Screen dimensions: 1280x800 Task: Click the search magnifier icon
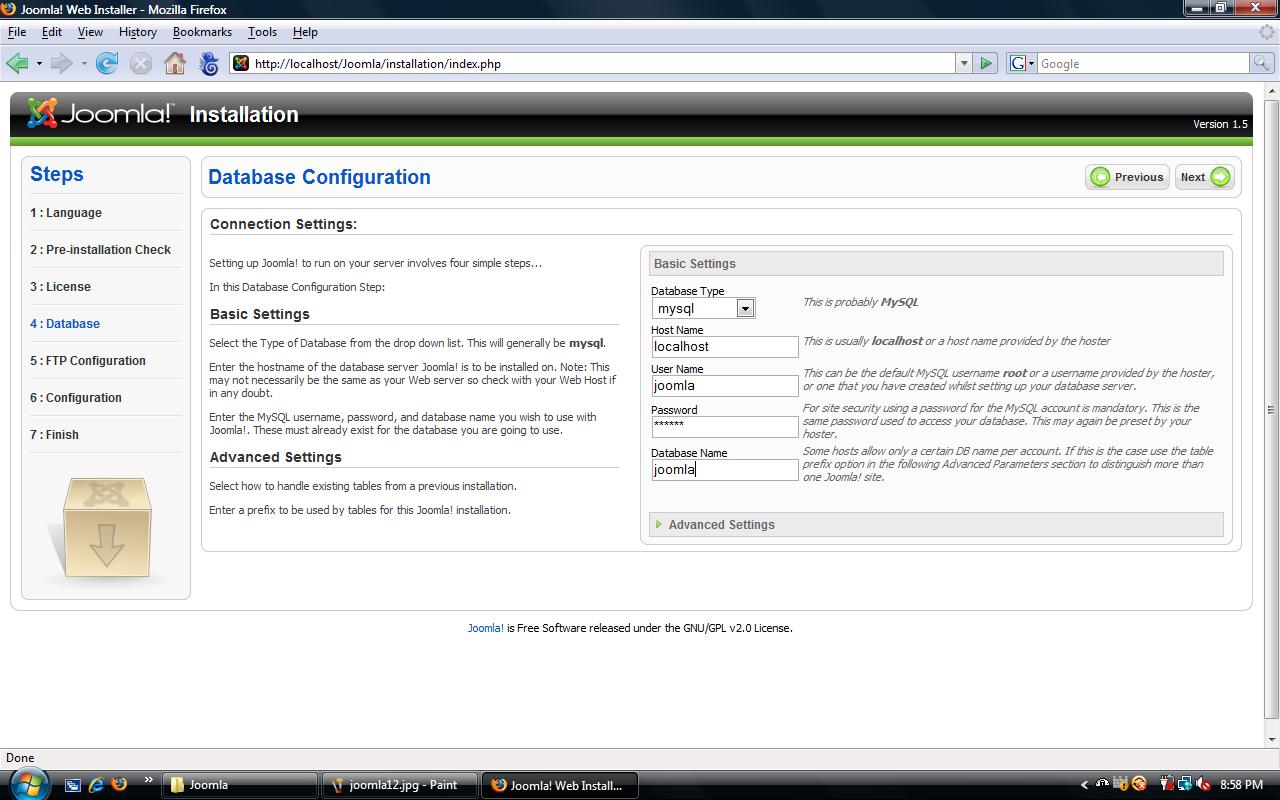click(x=1262, y=64)
